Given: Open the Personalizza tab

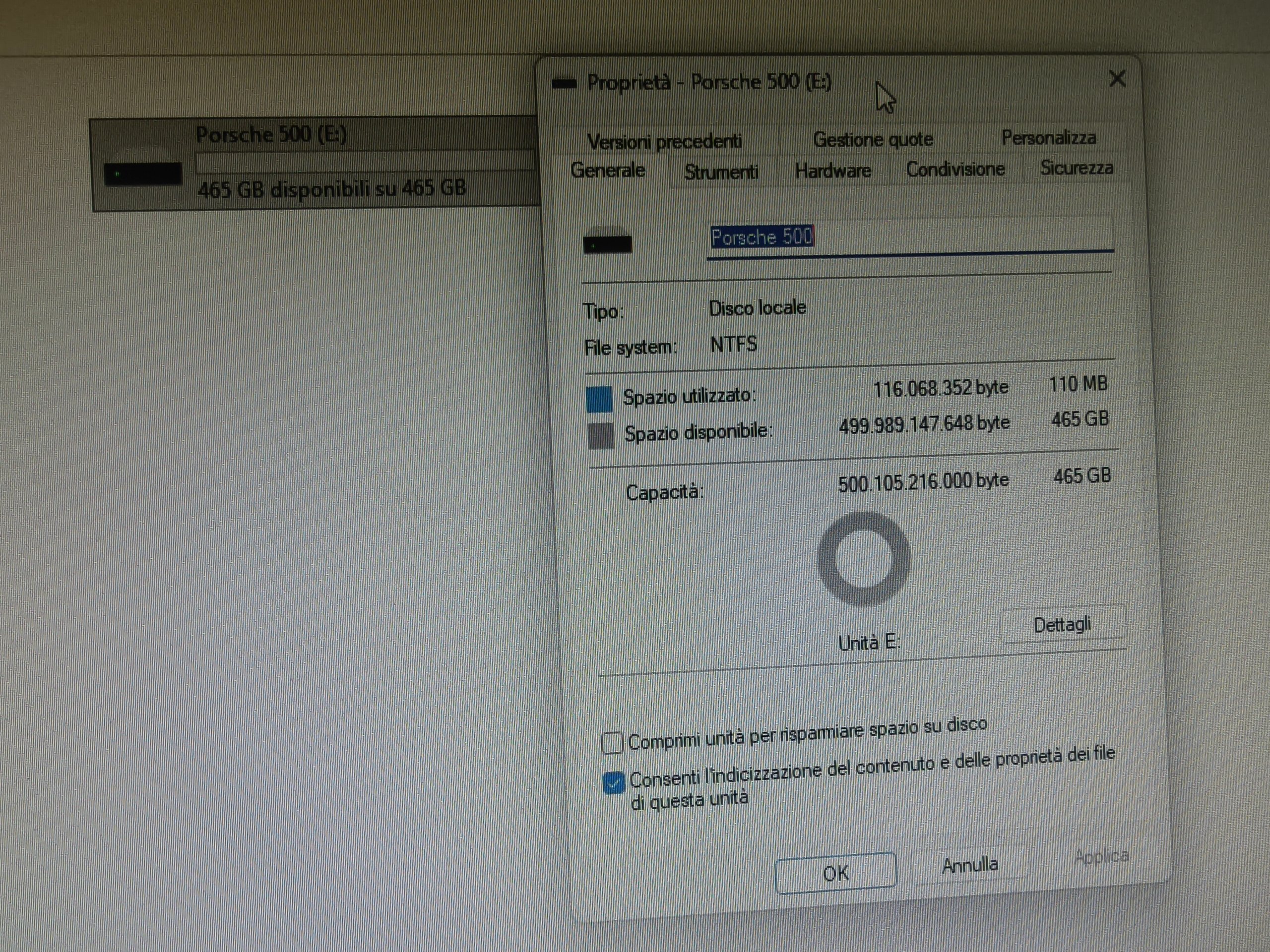Looking at the screenshot, I should pos(1048,137).
